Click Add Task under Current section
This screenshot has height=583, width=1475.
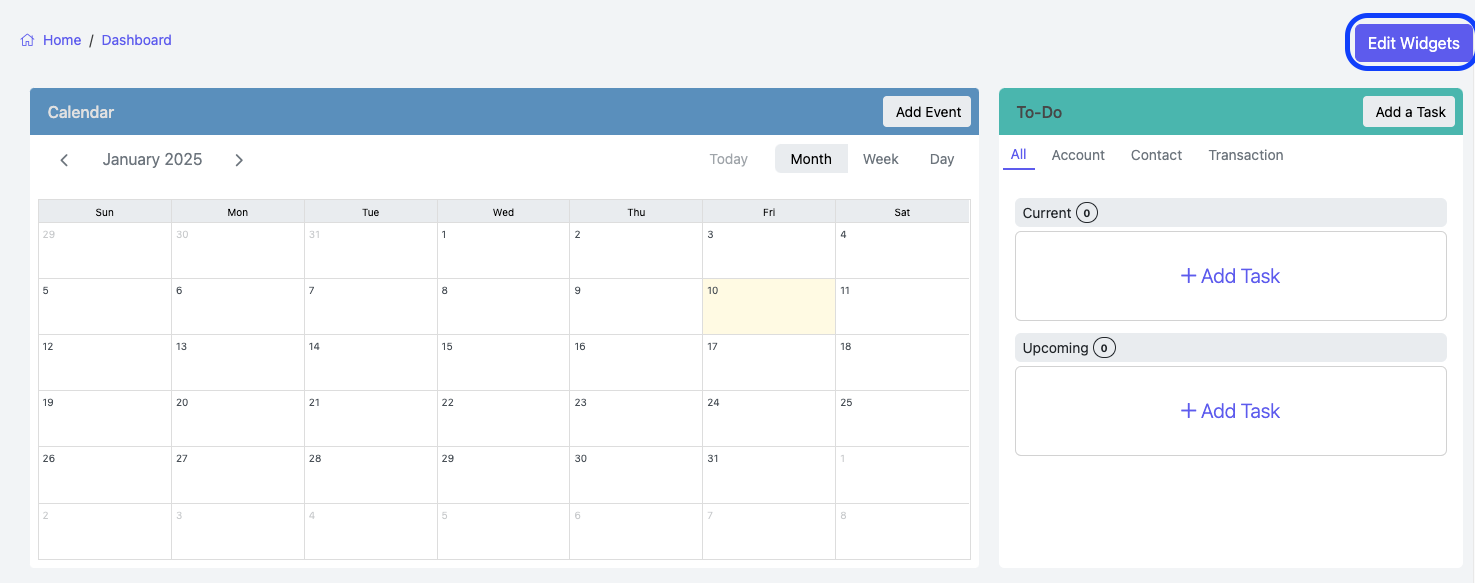coord(1231,276)
